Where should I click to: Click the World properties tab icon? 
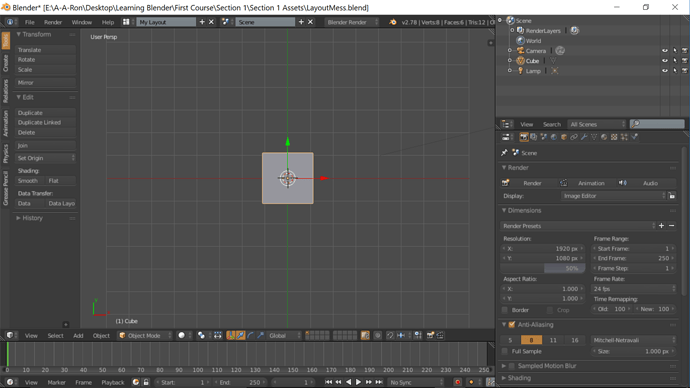554,137
